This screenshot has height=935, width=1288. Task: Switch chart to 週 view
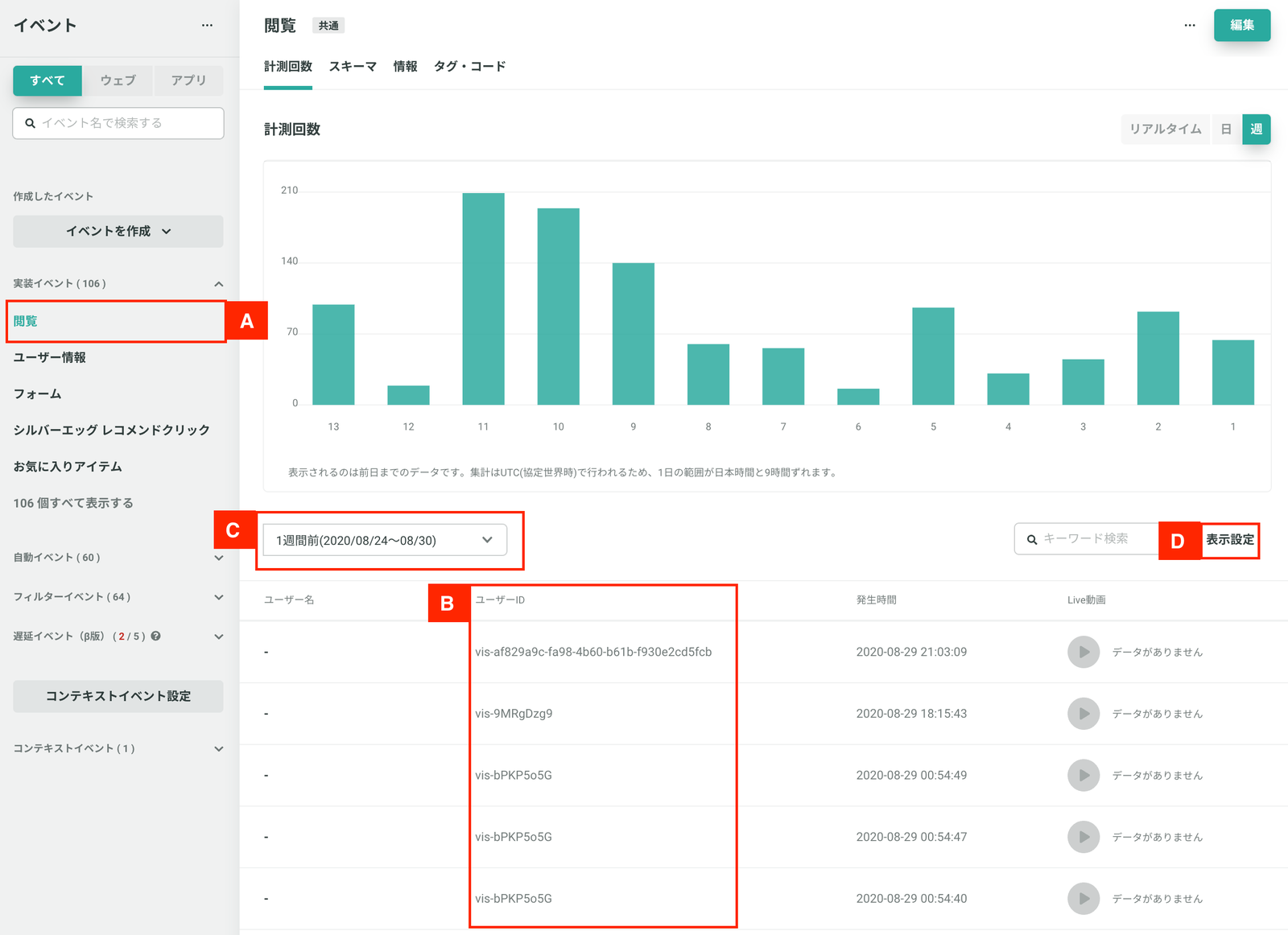(x=1256, y=130)
